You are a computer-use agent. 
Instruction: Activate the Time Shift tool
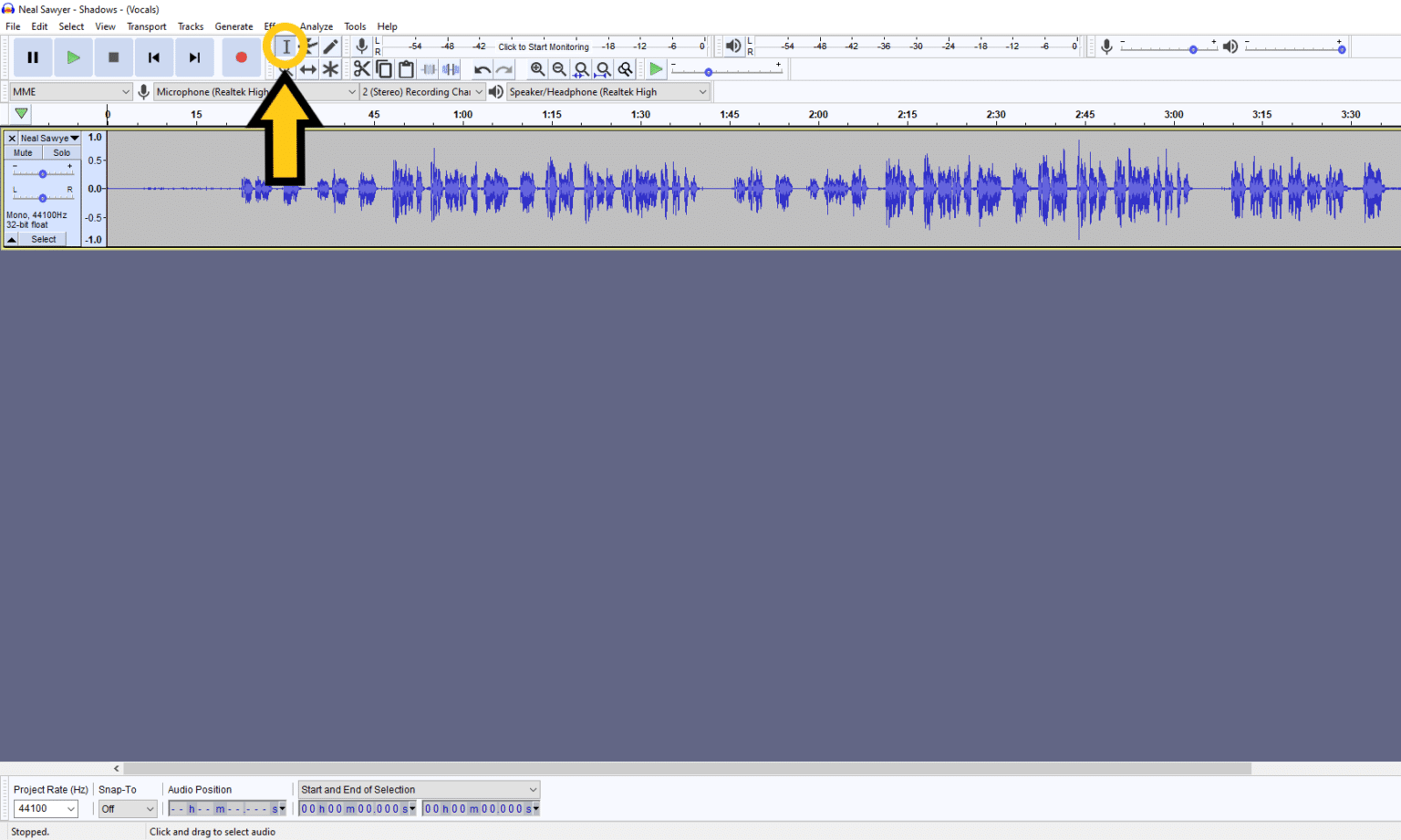click(x=308, y=68)
